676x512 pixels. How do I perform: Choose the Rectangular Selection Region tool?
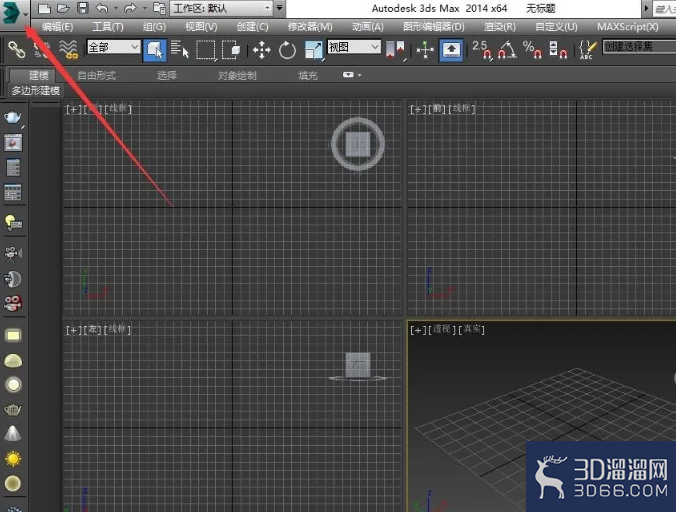pyautogui.click(x=206, y=50)
